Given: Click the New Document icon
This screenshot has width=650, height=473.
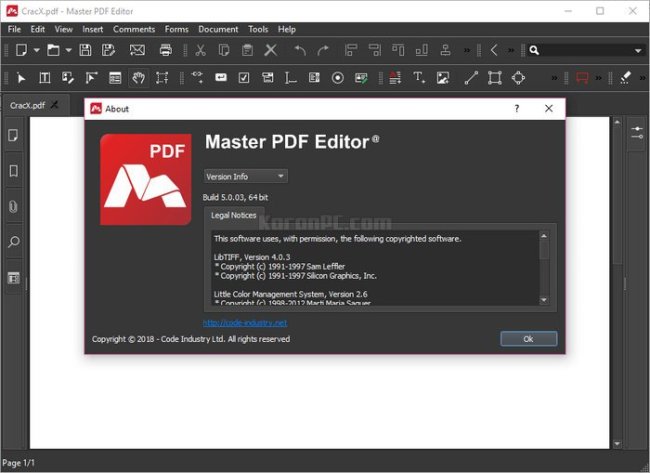Looking at the screenshot, I should pos(21,50).
